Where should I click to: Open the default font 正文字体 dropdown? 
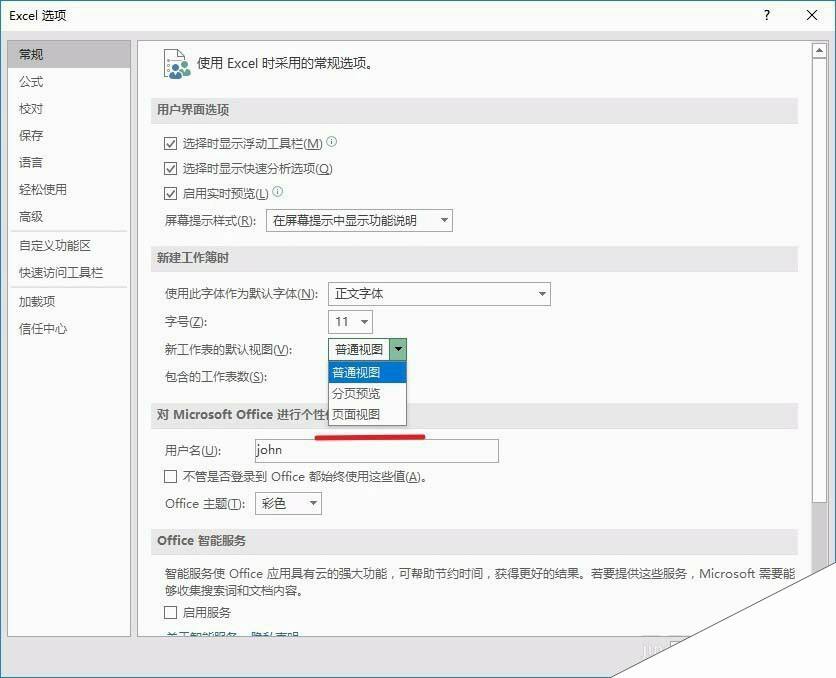point(439,294)
